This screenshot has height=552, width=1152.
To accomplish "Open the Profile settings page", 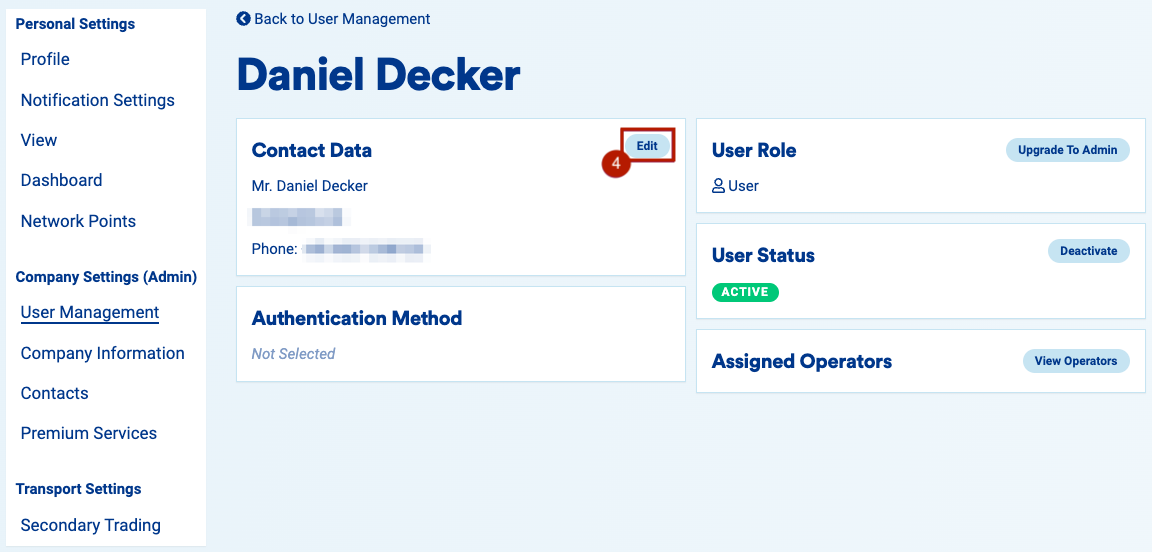I will click(45, 59).
